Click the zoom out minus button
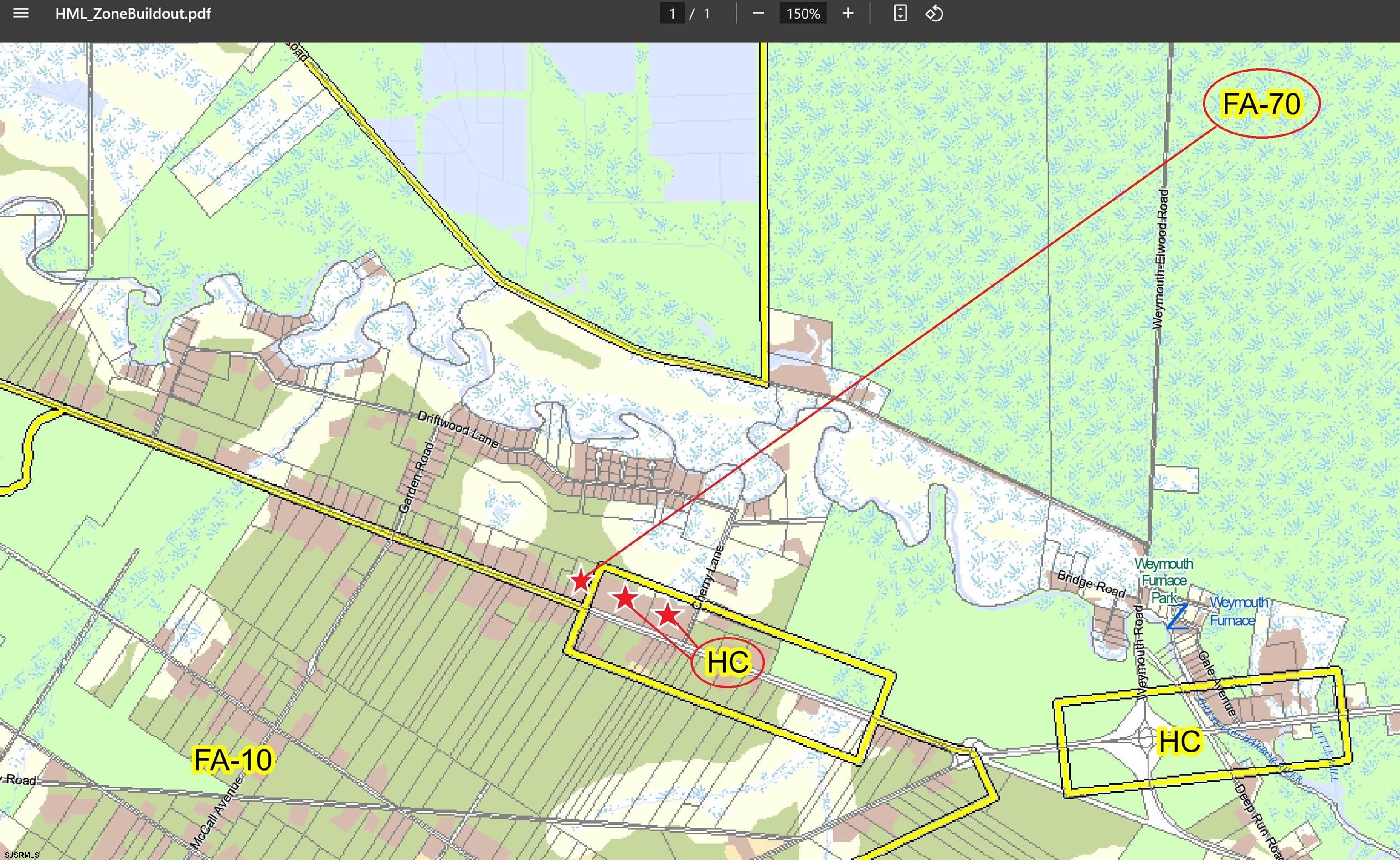1400x860 pixels. click(758, 13)
